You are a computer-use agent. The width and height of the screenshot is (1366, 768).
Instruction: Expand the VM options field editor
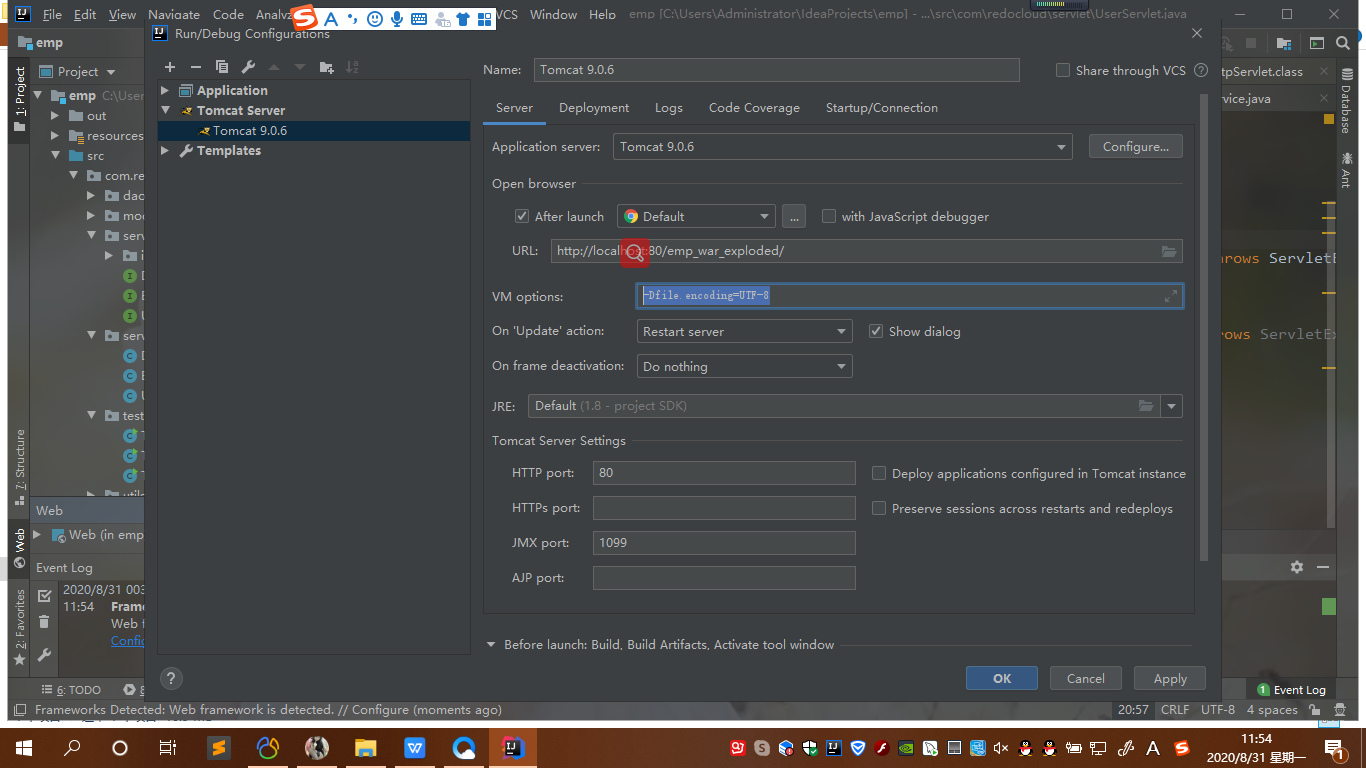pos(1171,296)
